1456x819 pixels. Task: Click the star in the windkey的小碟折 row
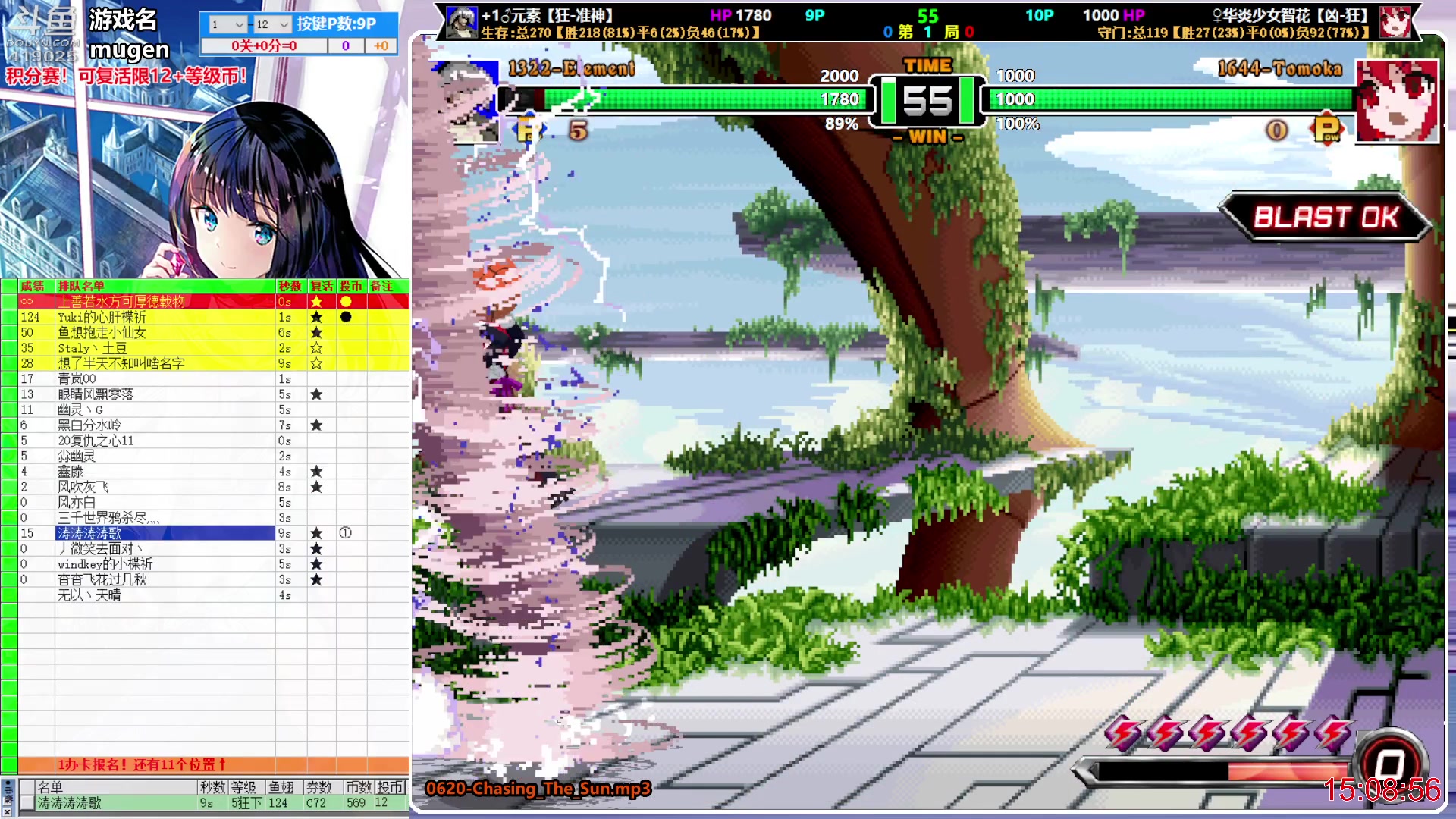point(316,564)
